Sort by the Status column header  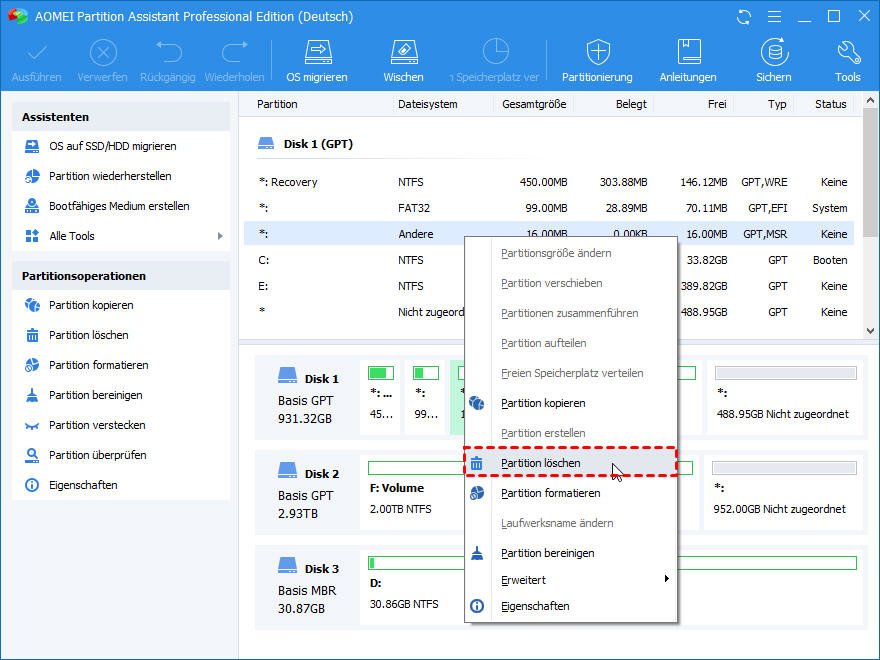[x=831, y=104]
